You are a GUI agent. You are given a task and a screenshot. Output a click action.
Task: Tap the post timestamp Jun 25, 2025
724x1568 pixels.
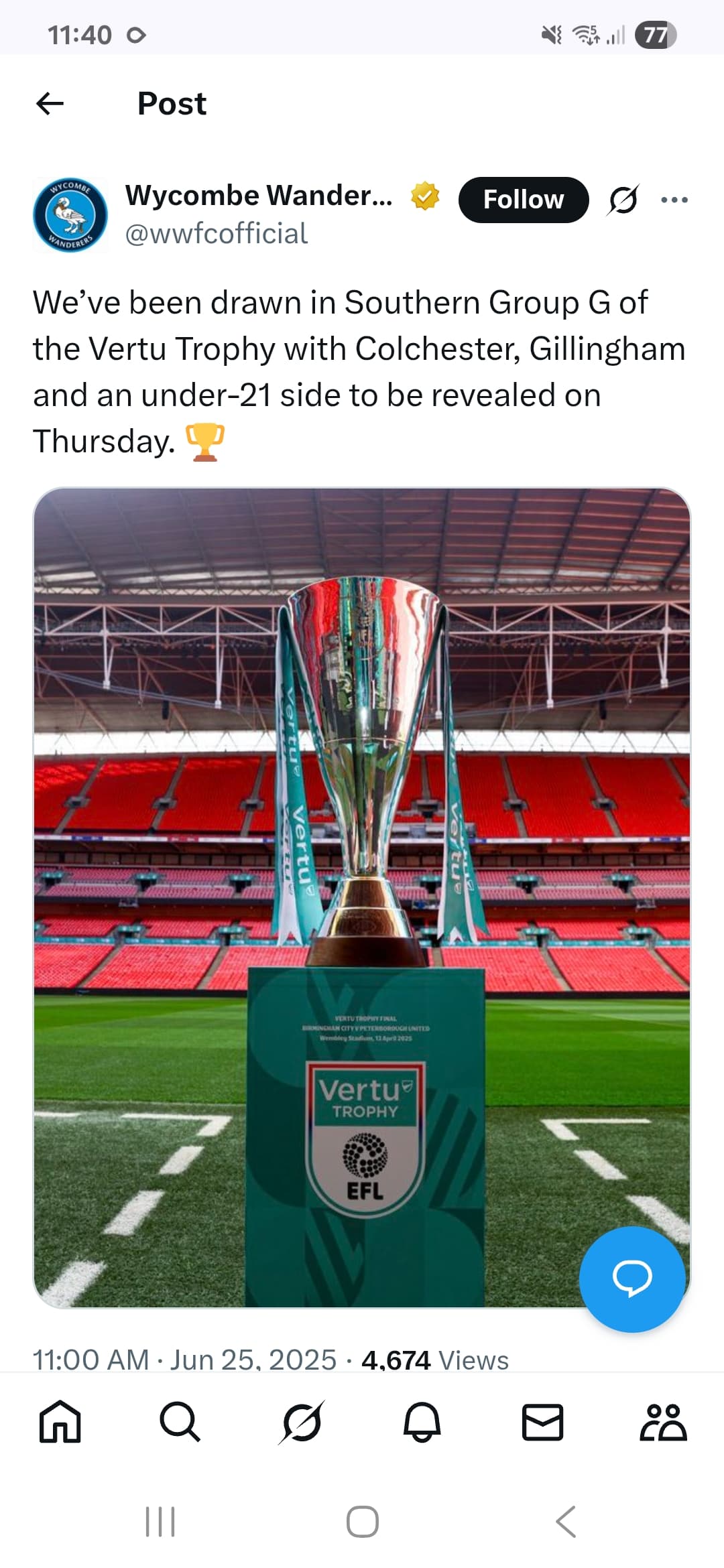[x=253, y=1360]
